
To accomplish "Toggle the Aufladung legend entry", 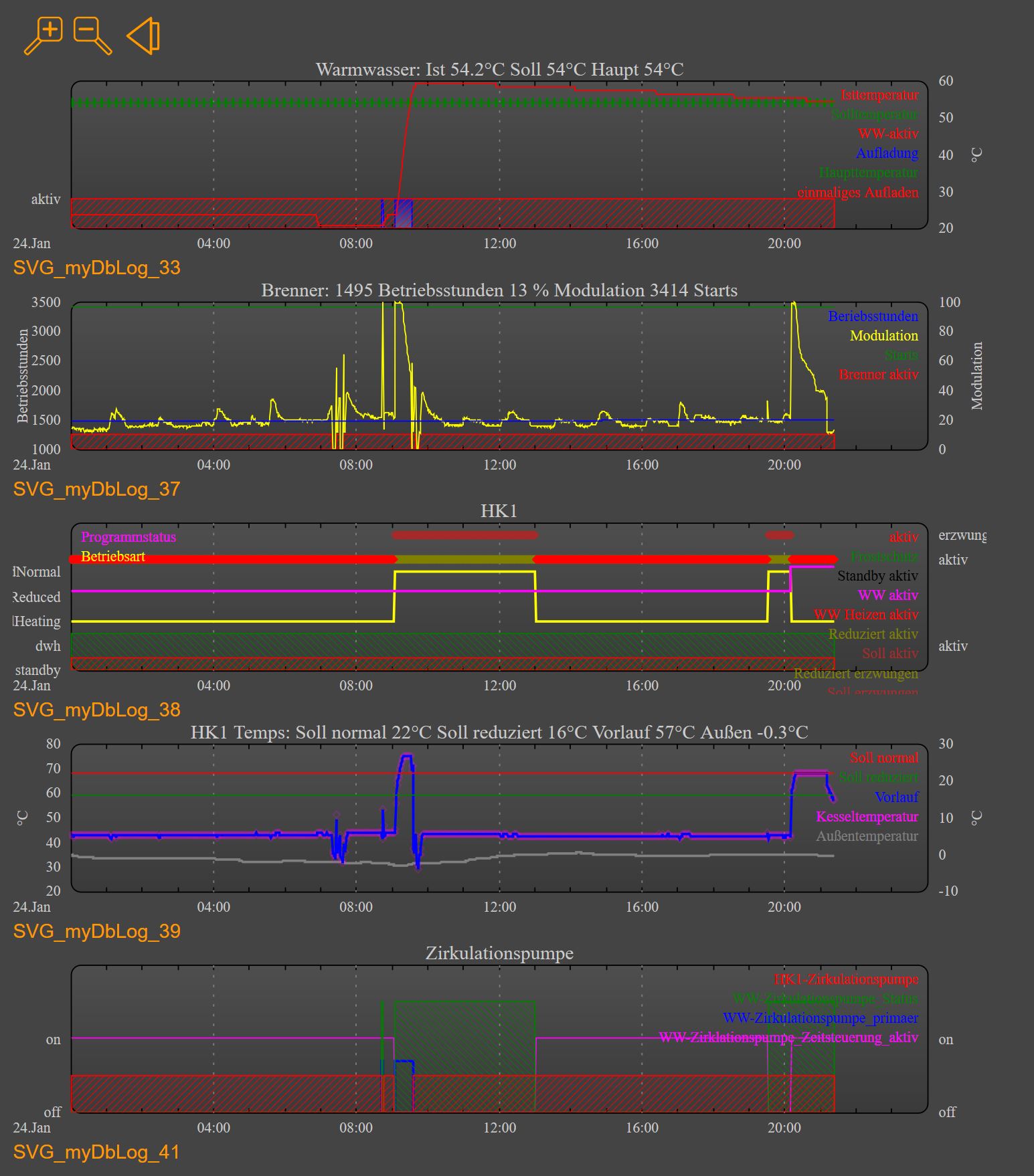I will click(887, 153).
